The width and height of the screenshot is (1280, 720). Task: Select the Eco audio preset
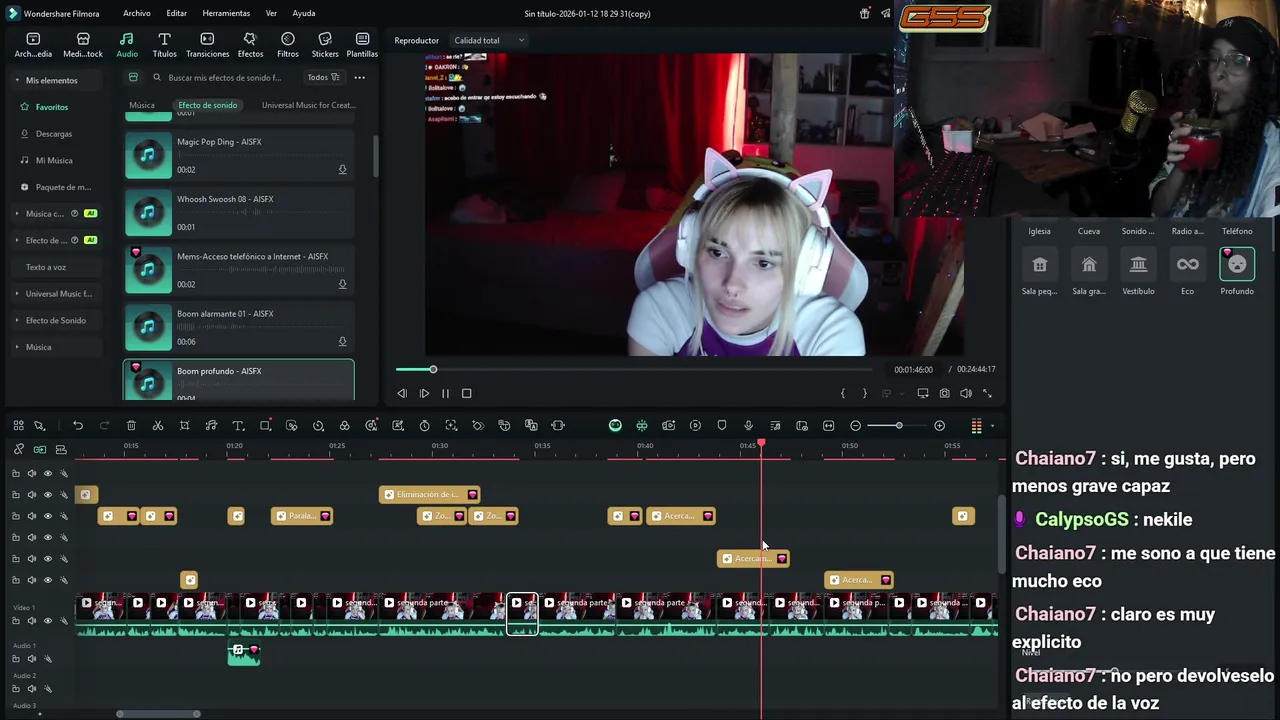click(x=1187, y=264)
